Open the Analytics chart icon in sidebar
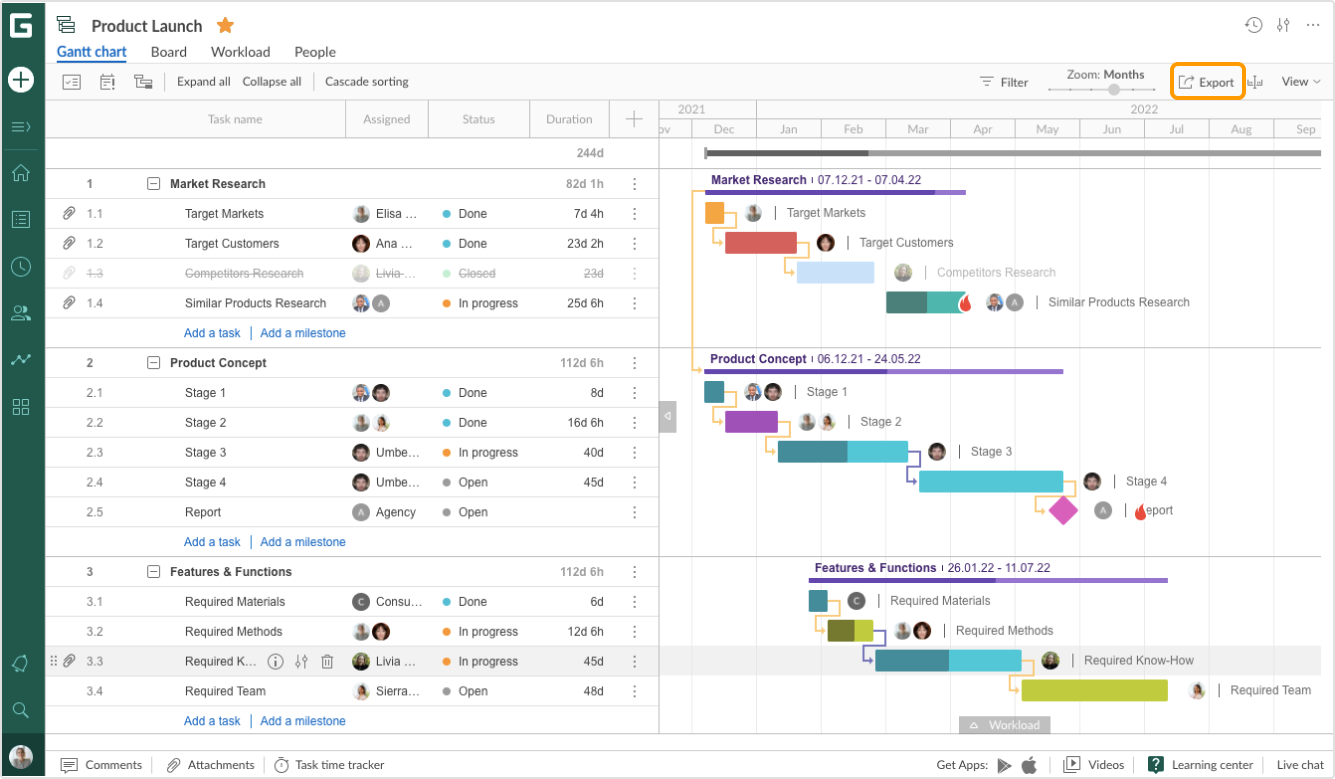This screenshot has height=779, width=1335. 21,360
